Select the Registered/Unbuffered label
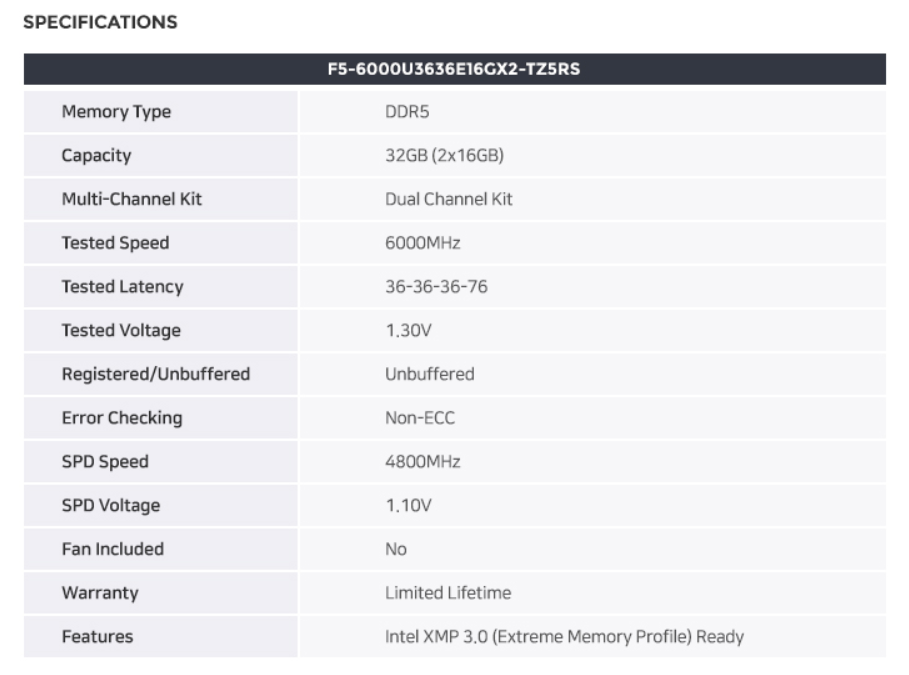The height and width of the screenshot is (675, 909). [156, 374]
